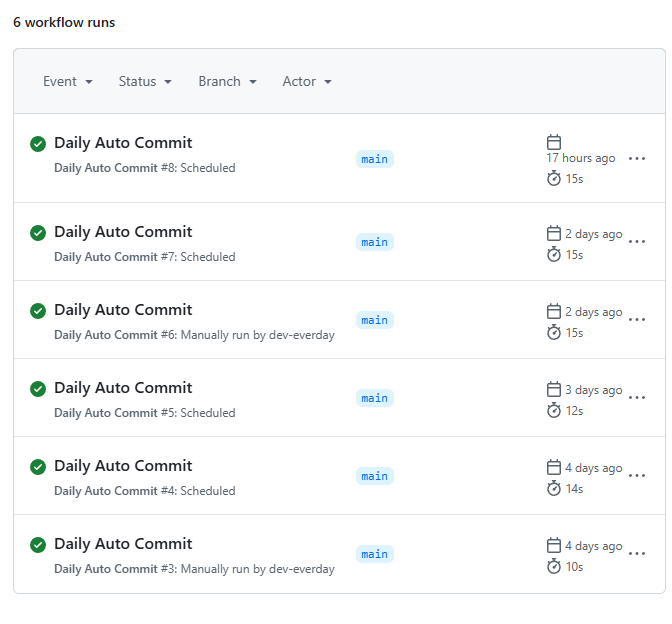Screen dimensions: 672x624
Task: Open the three-dot menu for run #5
Action: coord(637,398)
